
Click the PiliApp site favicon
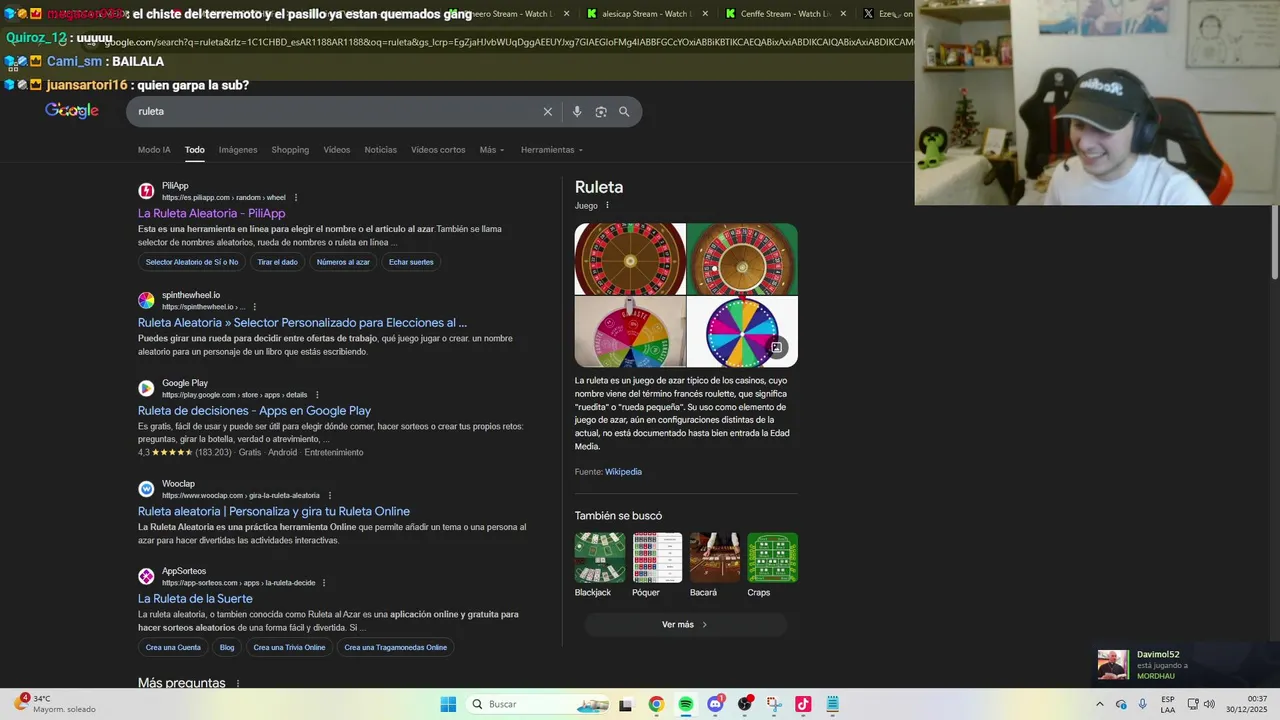pos(146,191)
